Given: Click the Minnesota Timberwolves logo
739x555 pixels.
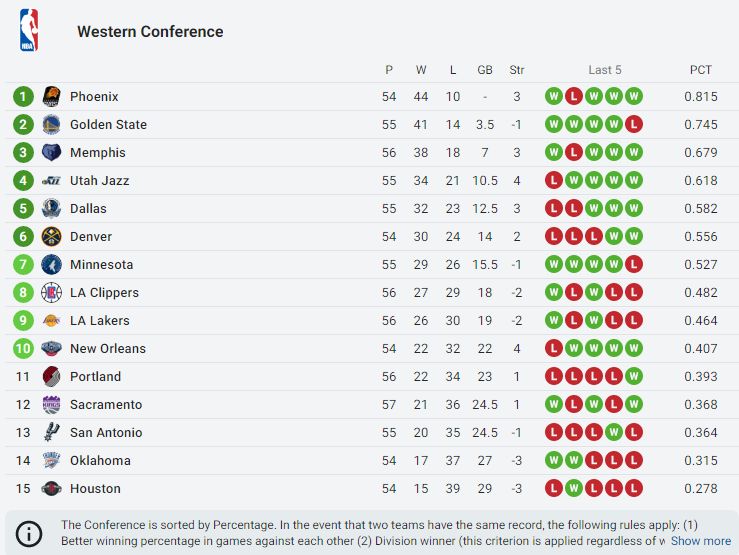Looking at the screenshot, I should click(x=51, y=265).
